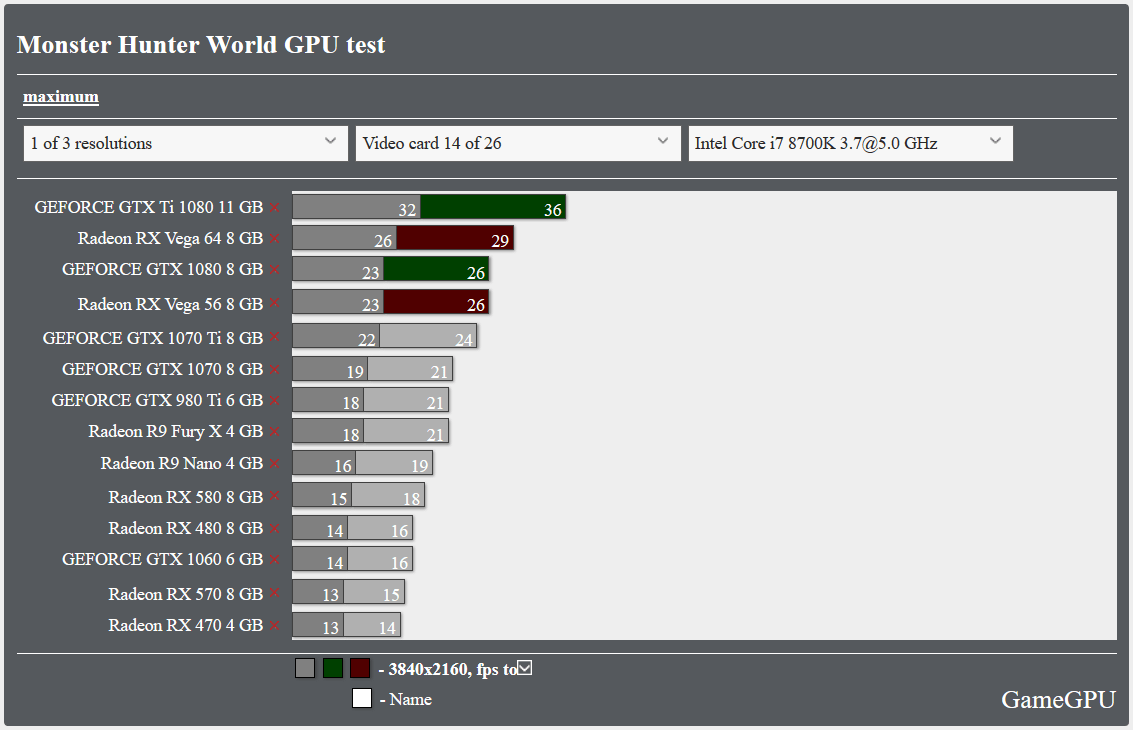Click the 'Monster Hunter World GPU test' title
Screen dimensions: 1133x730
pyautogui.click(x=201, y=45)
